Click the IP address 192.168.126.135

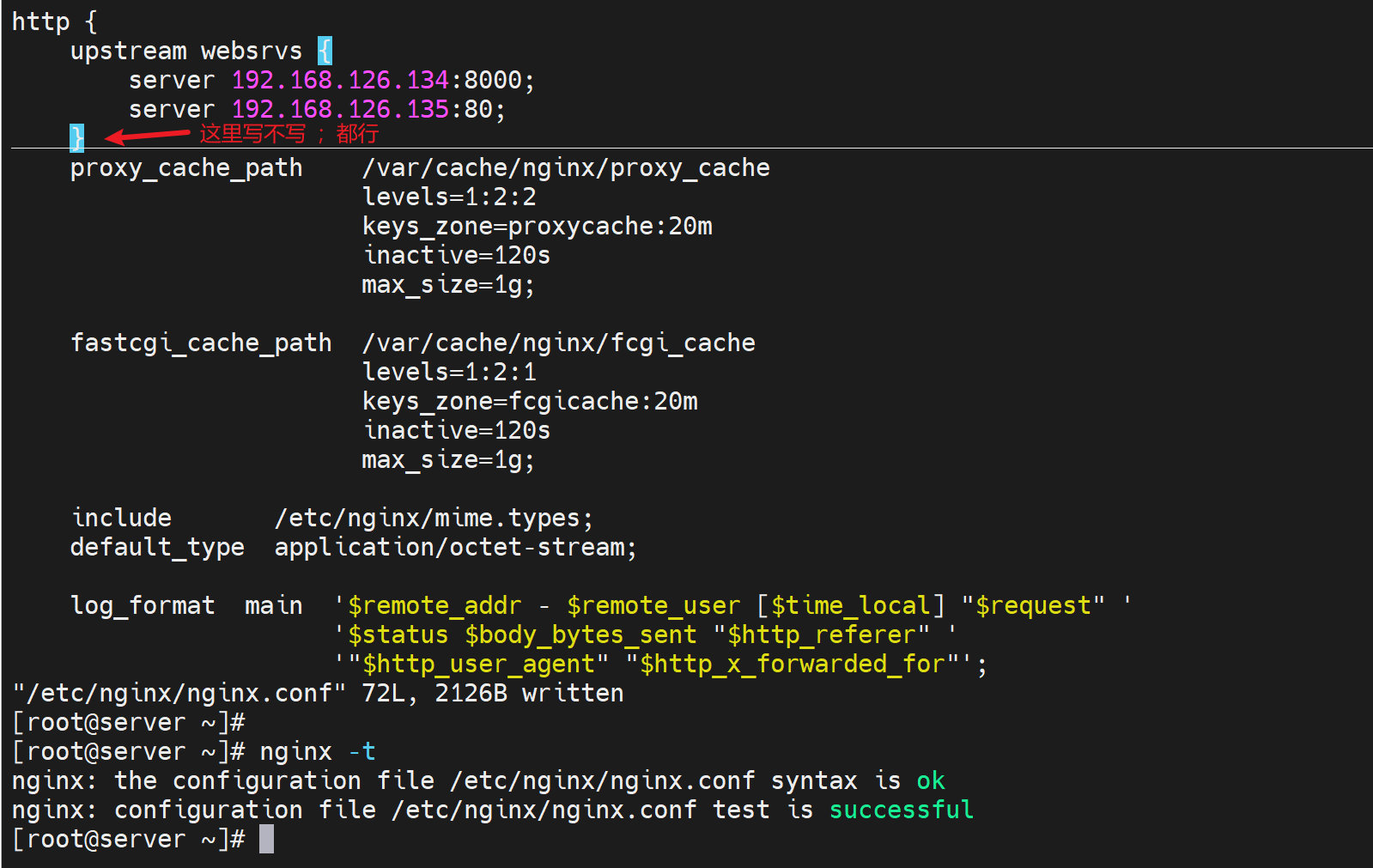(x=340, y=110)
